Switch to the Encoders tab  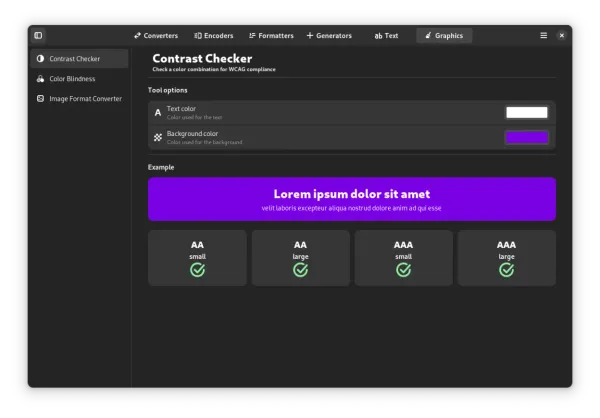click(214, 36)
